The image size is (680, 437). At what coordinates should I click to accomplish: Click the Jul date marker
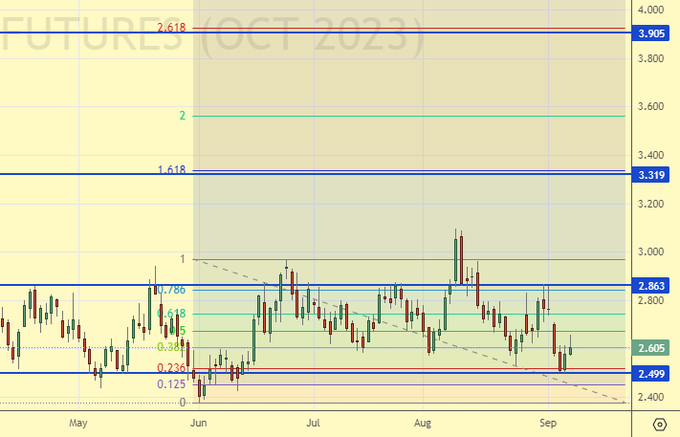pyautogui.click(x=314, y=423)
